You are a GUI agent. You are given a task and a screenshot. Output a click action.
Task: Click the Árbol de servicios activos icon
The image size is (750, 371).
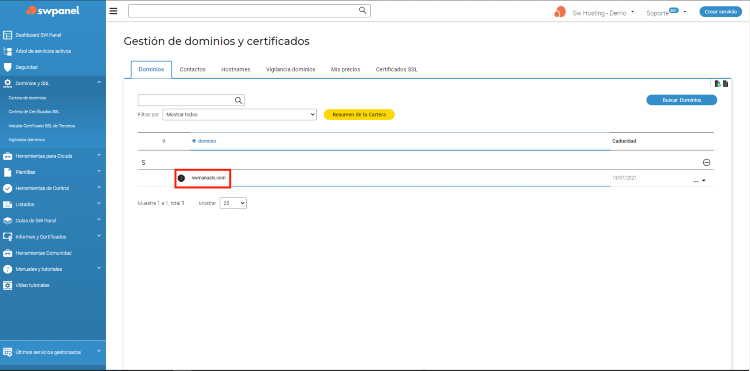pyautogui.click(x=7, y=51)
